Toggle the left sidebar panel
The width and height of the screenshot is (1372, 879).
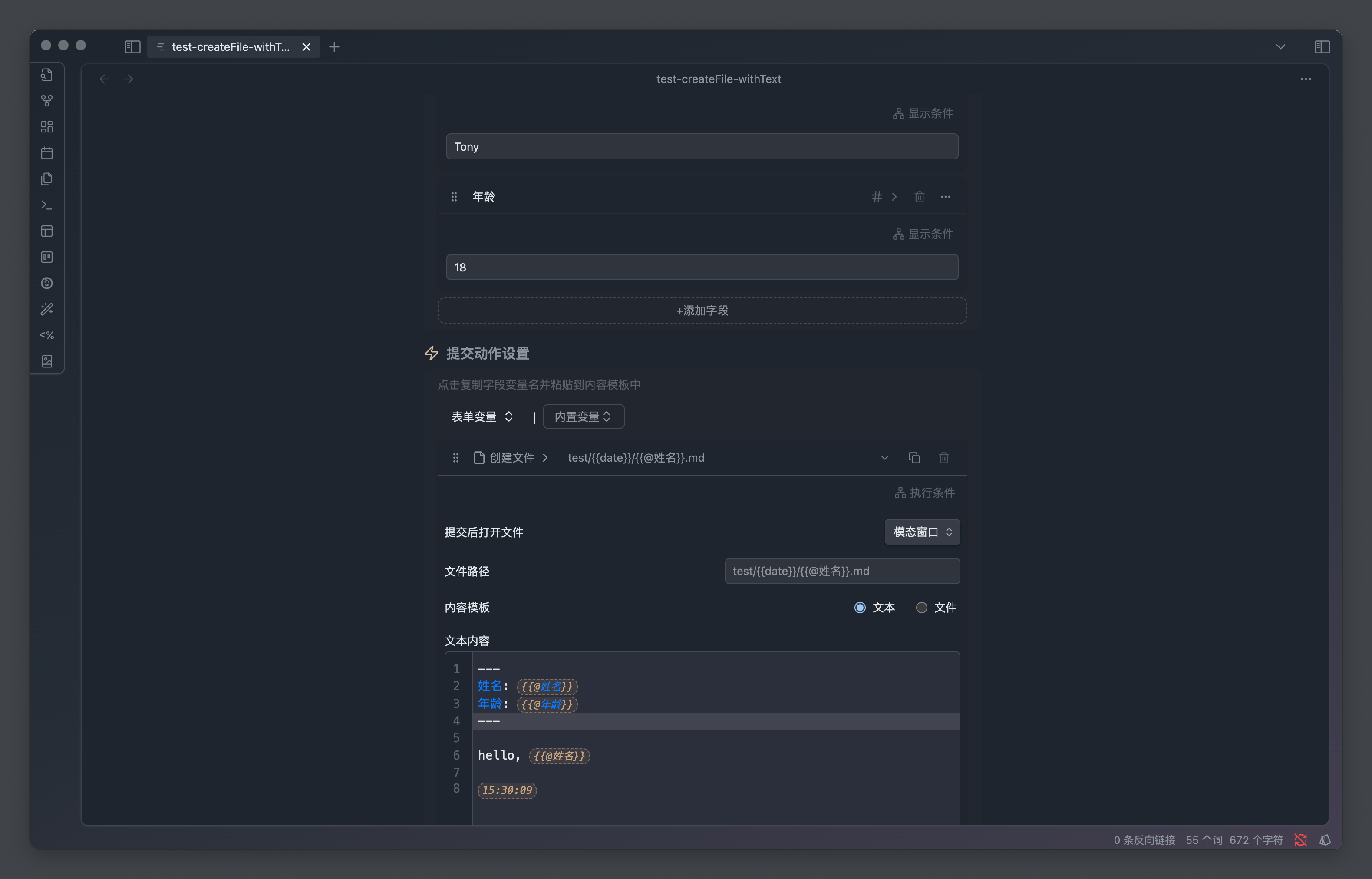(132, 47)
